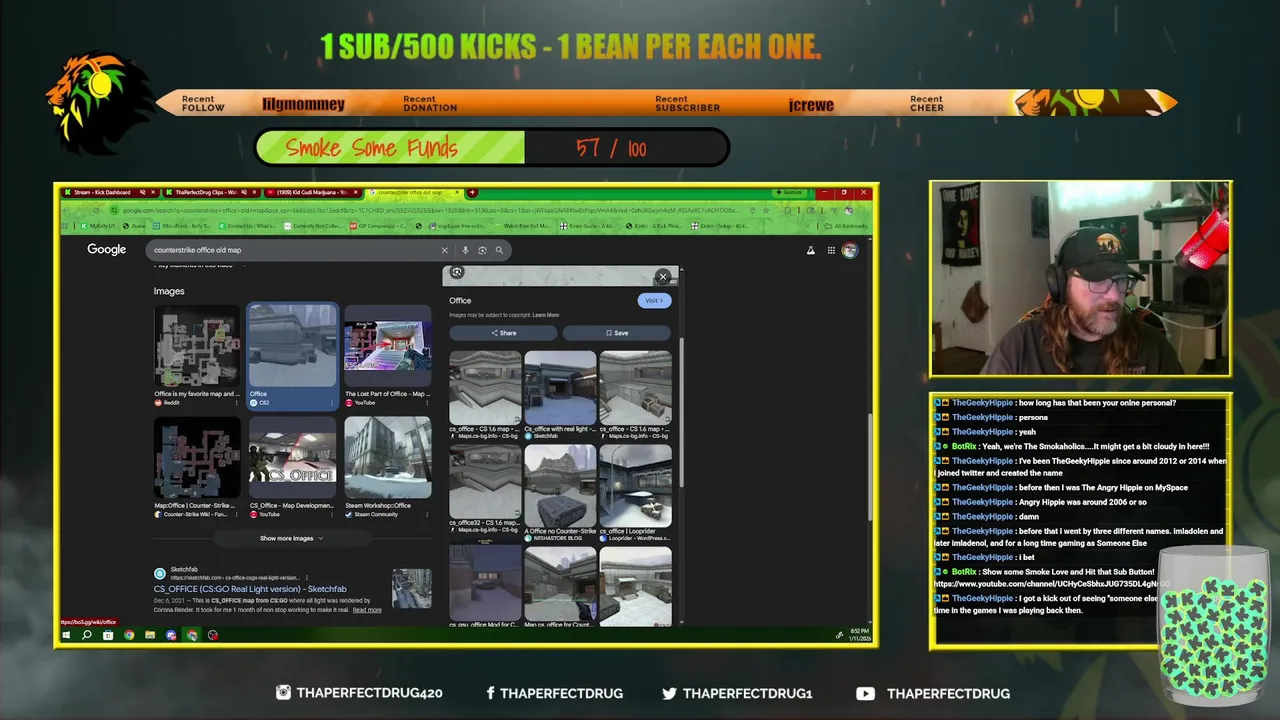Clear the Google search box text
The width and height of the screenshot is (1280, 720).
coord(444,250)
